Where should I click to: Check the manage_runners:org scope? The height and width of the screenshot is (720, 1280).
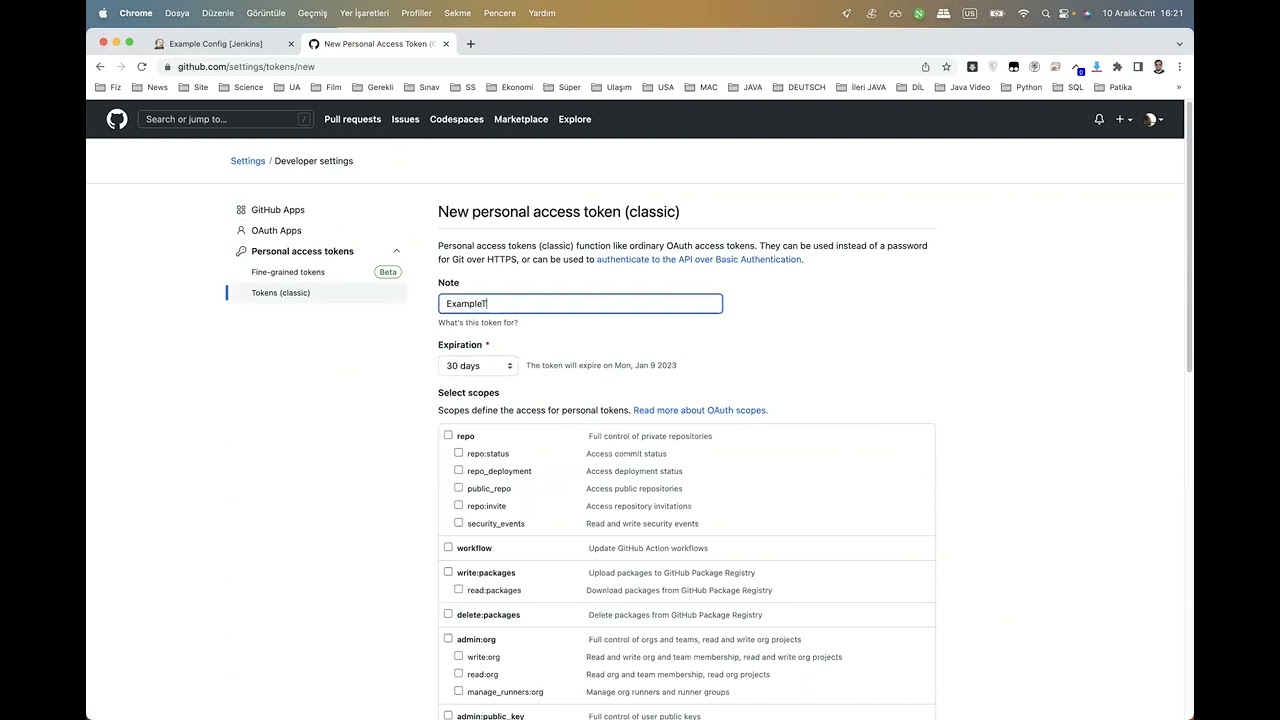(459, 691)
